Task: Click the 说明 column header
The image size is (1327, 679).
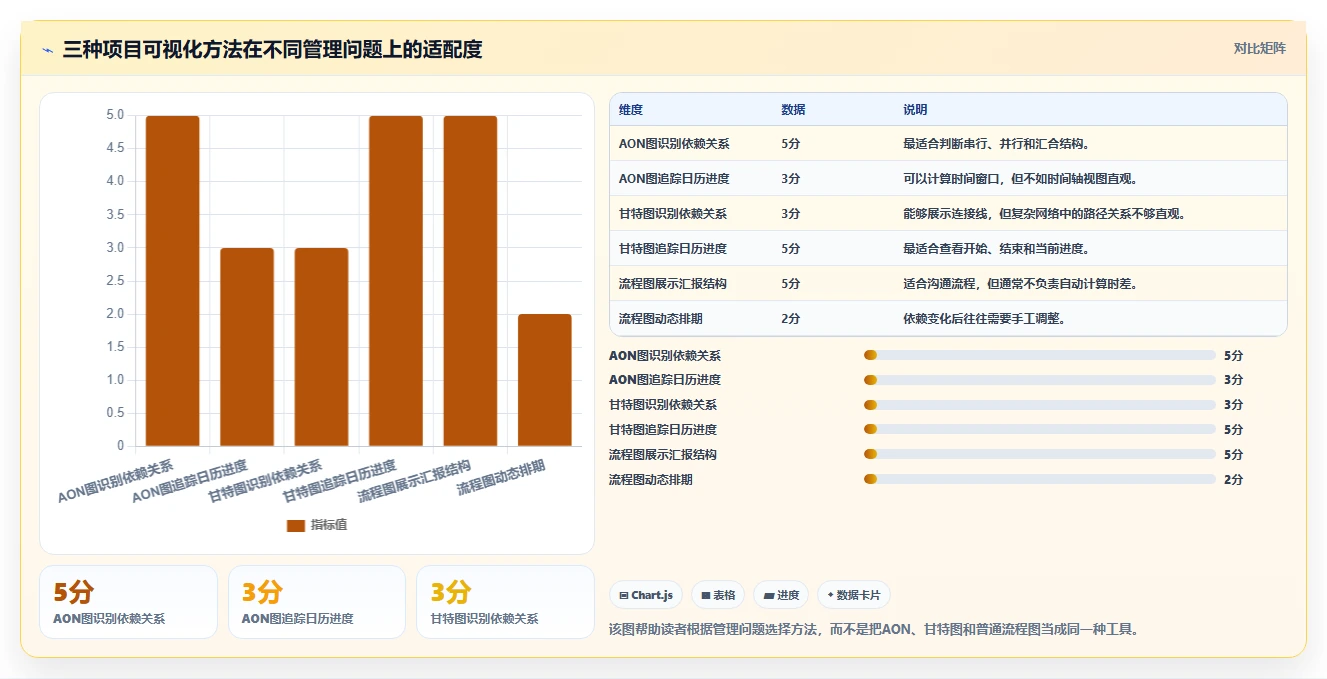Action: click(915, 109)
